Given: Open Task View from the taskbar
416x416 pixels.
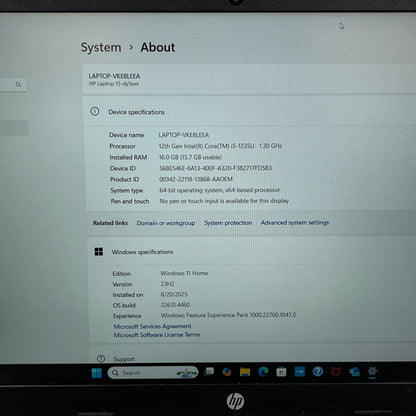Looking at the screenshot, I should (209, 371).
